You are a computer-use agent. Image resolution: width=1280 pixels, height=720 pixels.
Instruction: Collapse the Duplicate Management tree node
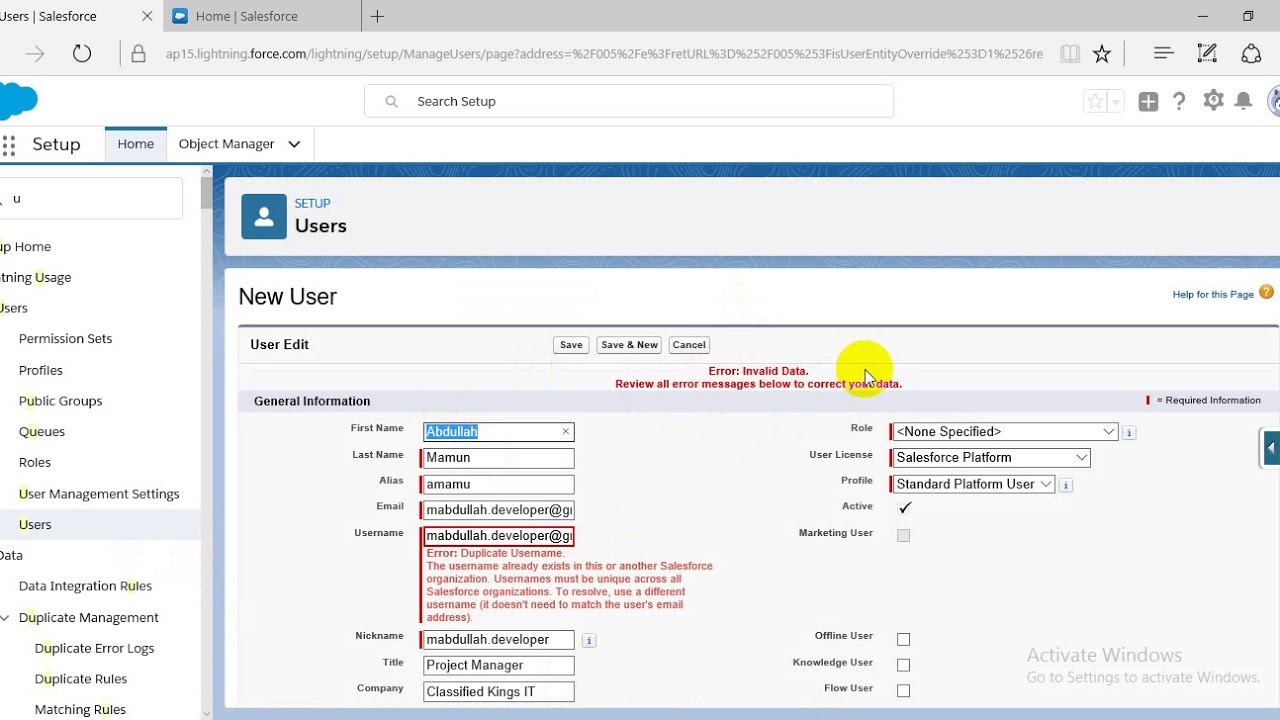[x=5, y=618]
